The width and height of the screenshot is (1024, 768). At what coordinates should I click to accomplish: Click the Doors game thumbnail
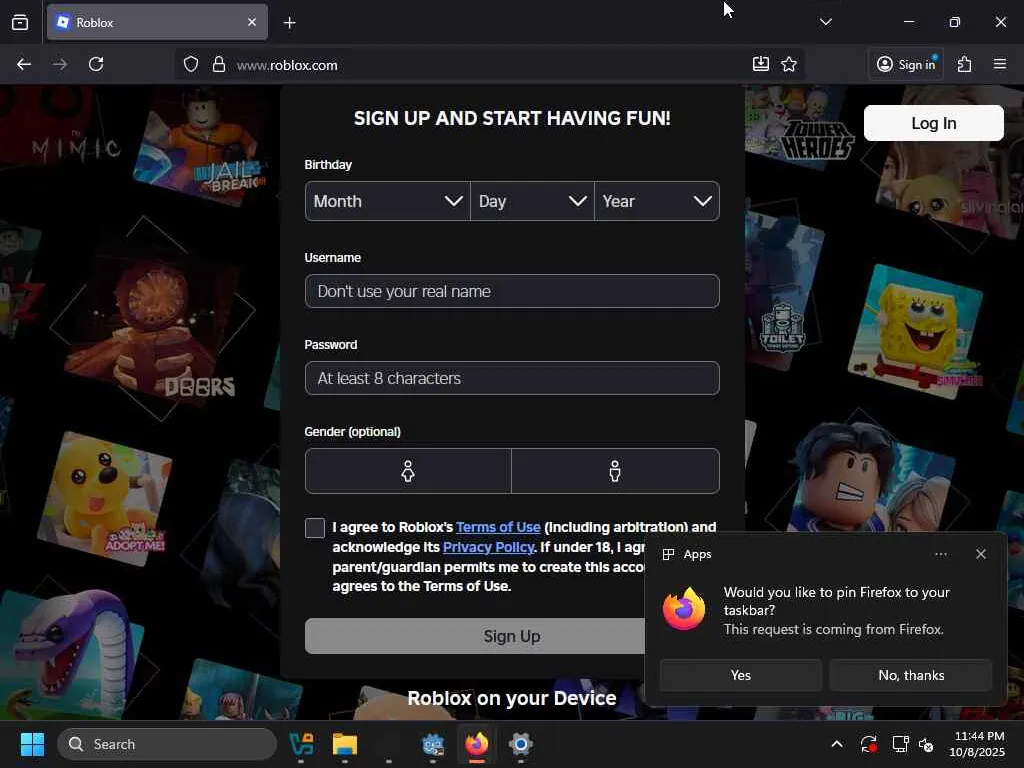(x=153, y=319)
